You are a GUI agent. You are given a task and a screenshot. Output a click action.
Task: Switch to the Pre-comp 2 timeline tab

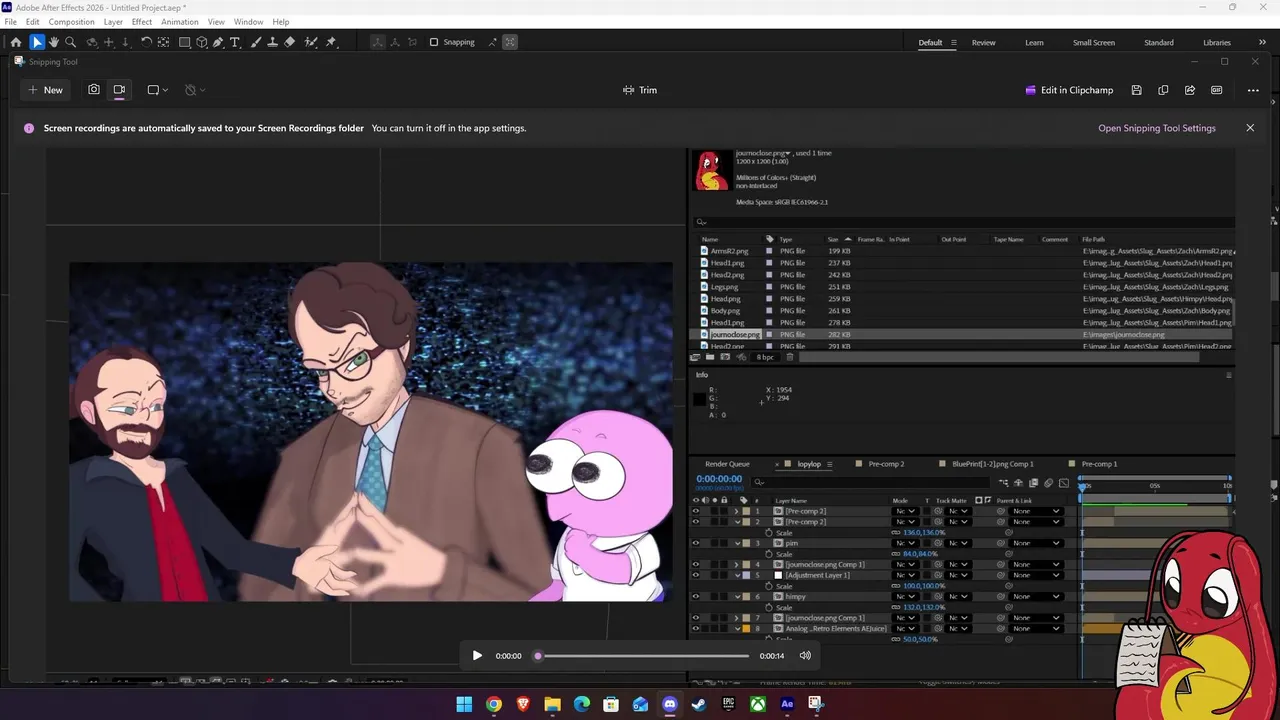(x=886, y=464)
